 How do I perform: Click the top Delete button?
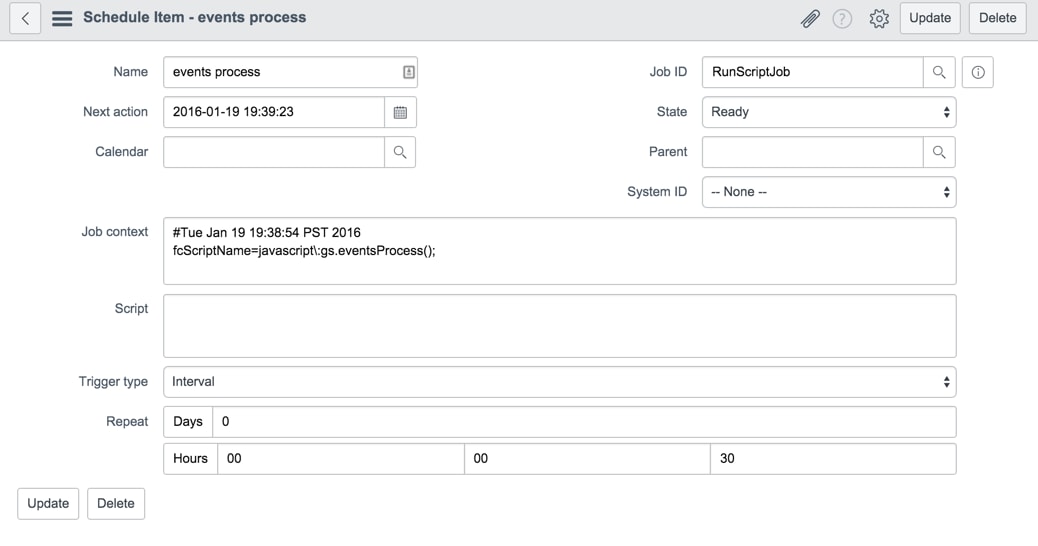tap(998, 18)
